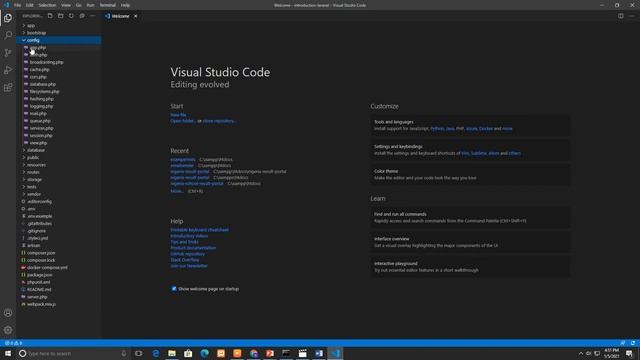Click the Open folder link

[182, 121]
